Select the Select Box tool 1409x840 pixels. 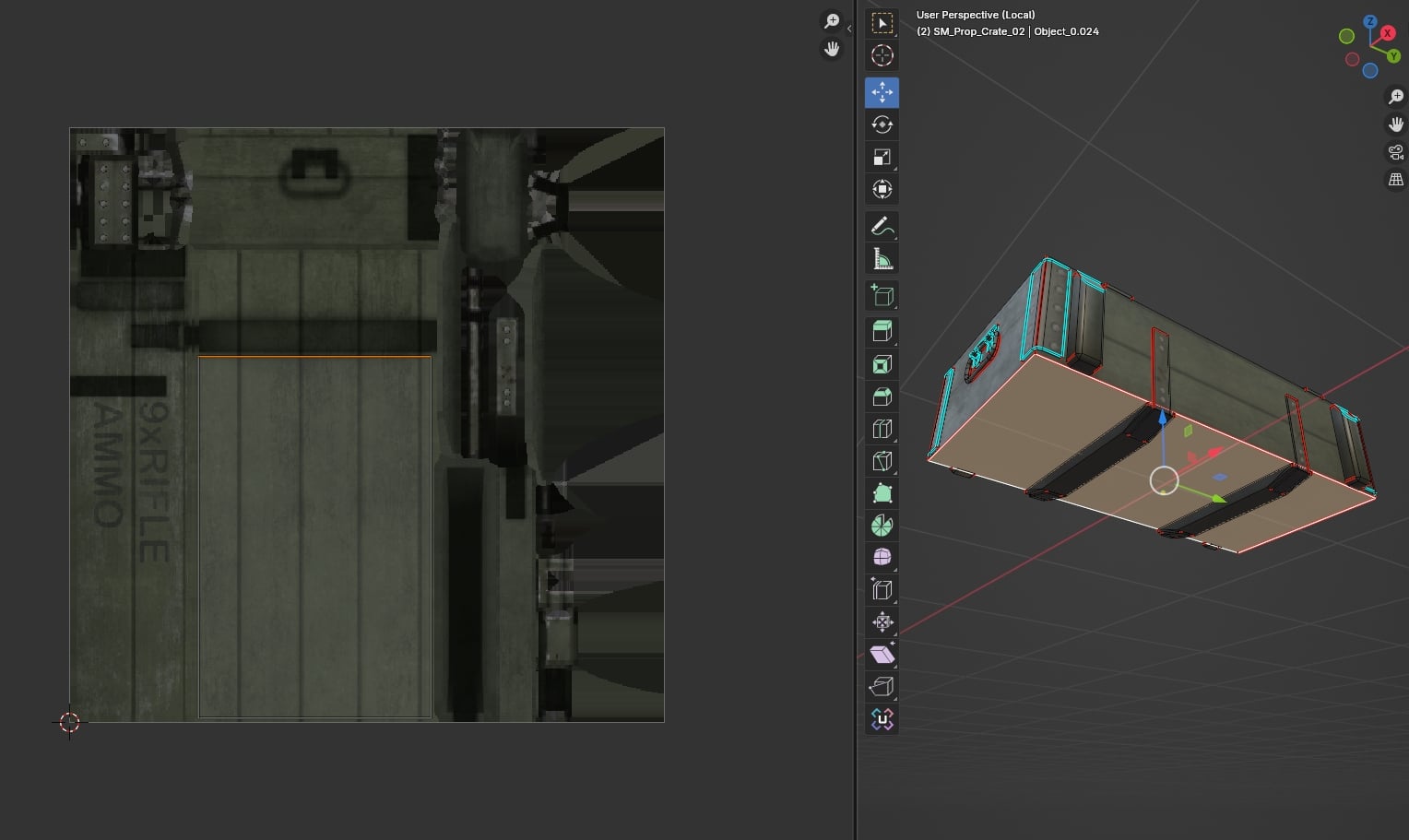click(882, 23)
